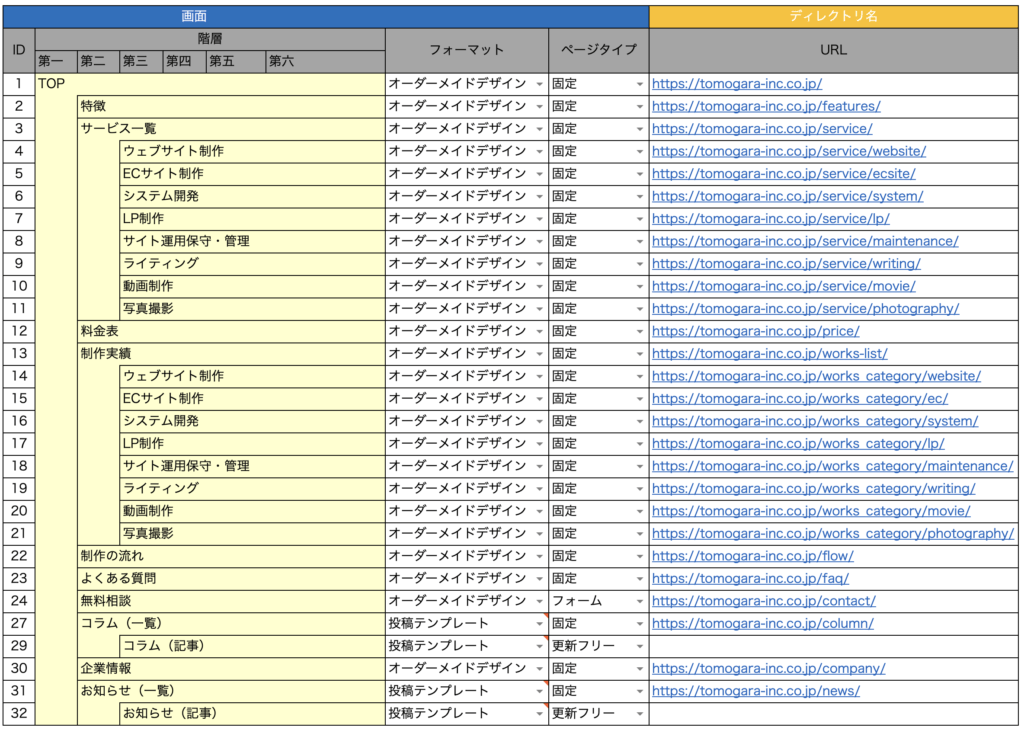
Task: Click the URL column header
Action: point(833,50)
